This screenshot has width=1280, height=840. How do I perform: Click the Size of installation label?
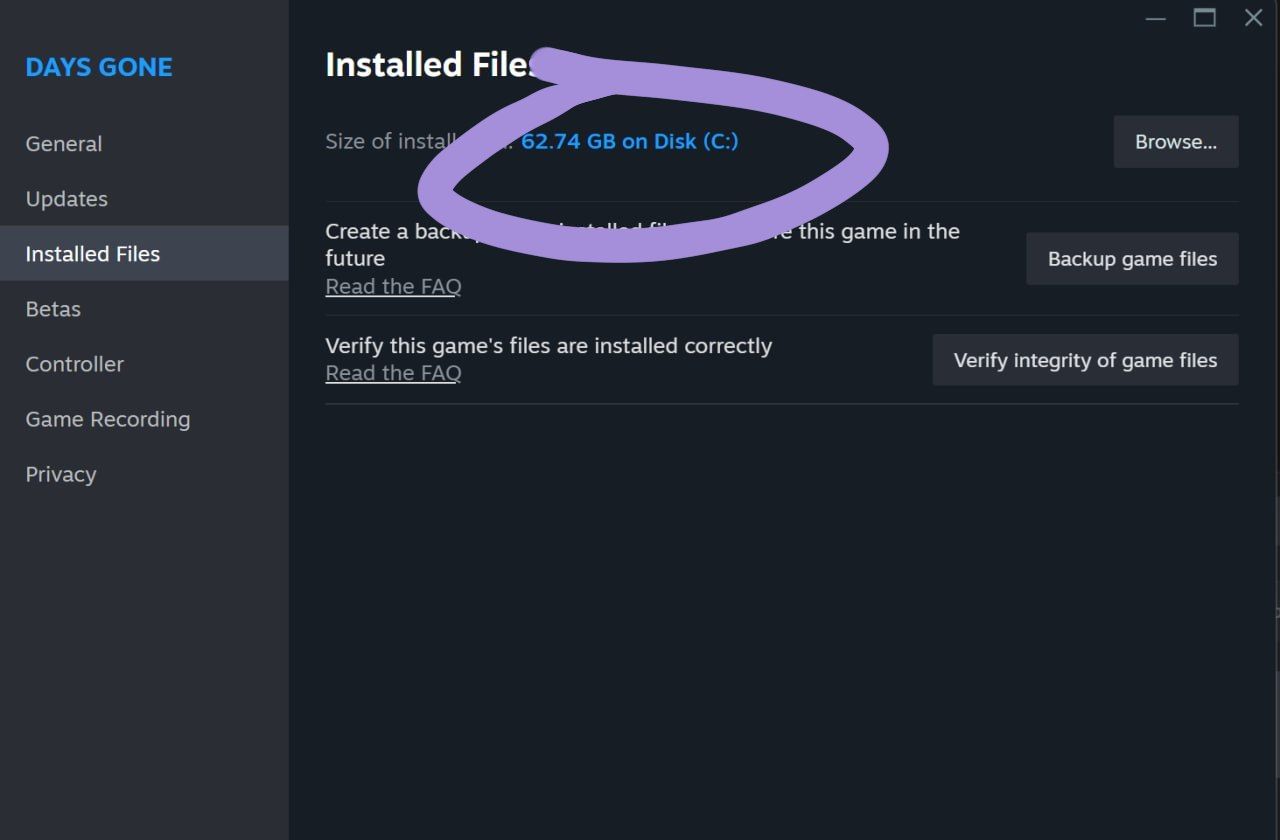(x=419, y=141)
